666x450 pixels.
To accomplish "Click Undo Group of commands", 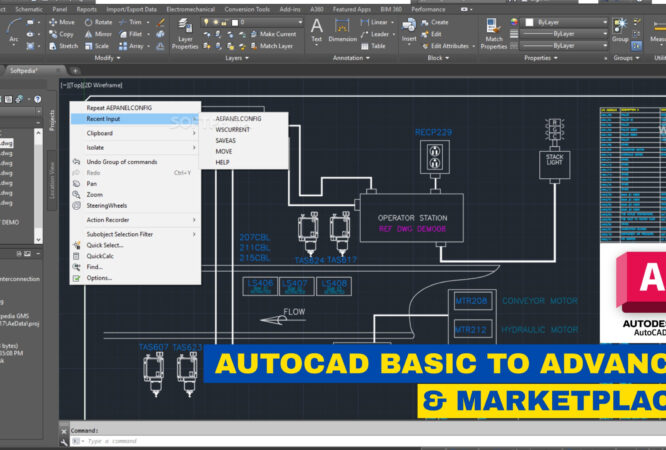I will click(x=135, y=162).
